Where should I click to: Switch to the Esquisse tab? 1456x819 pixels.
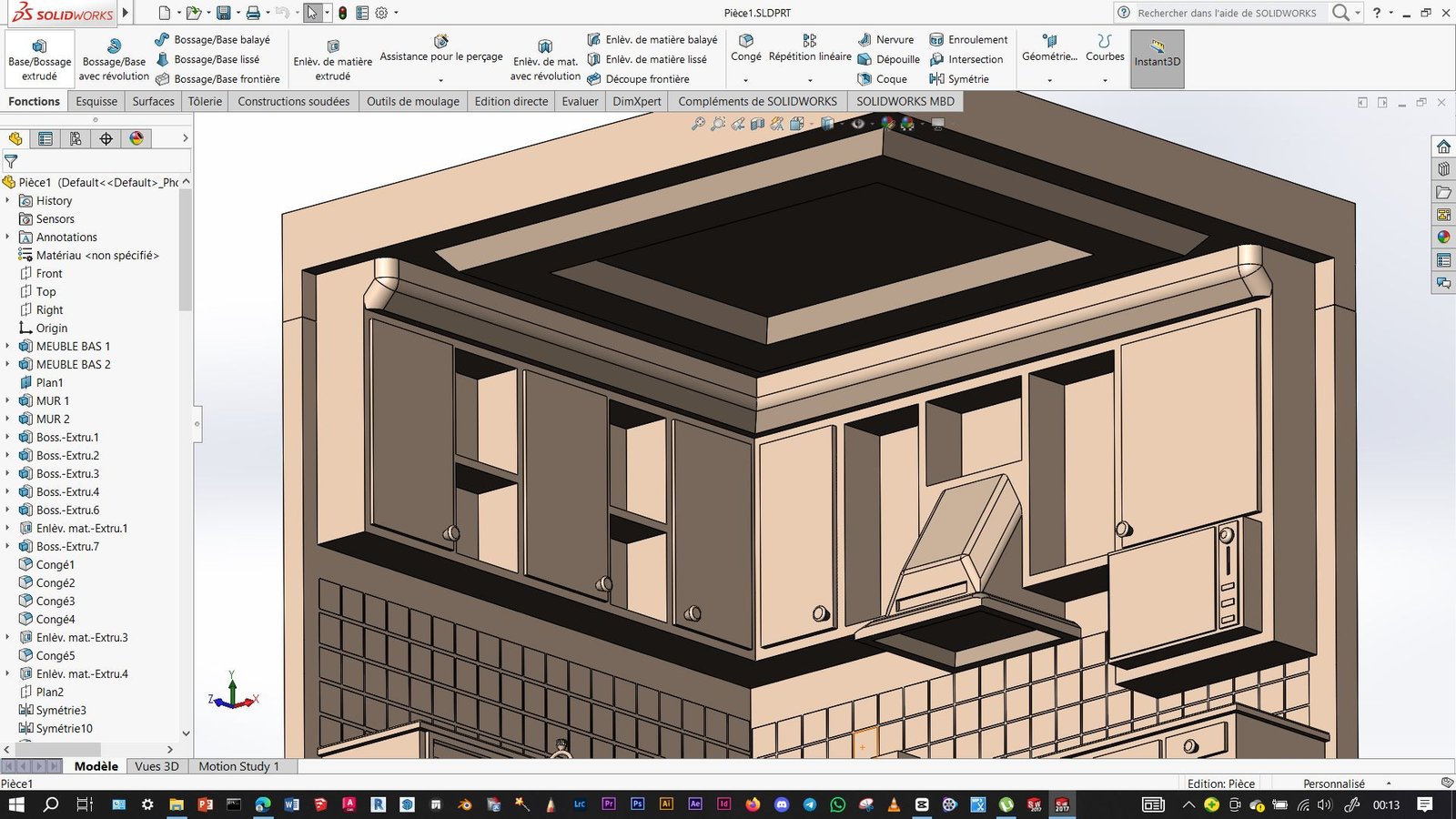96,101
